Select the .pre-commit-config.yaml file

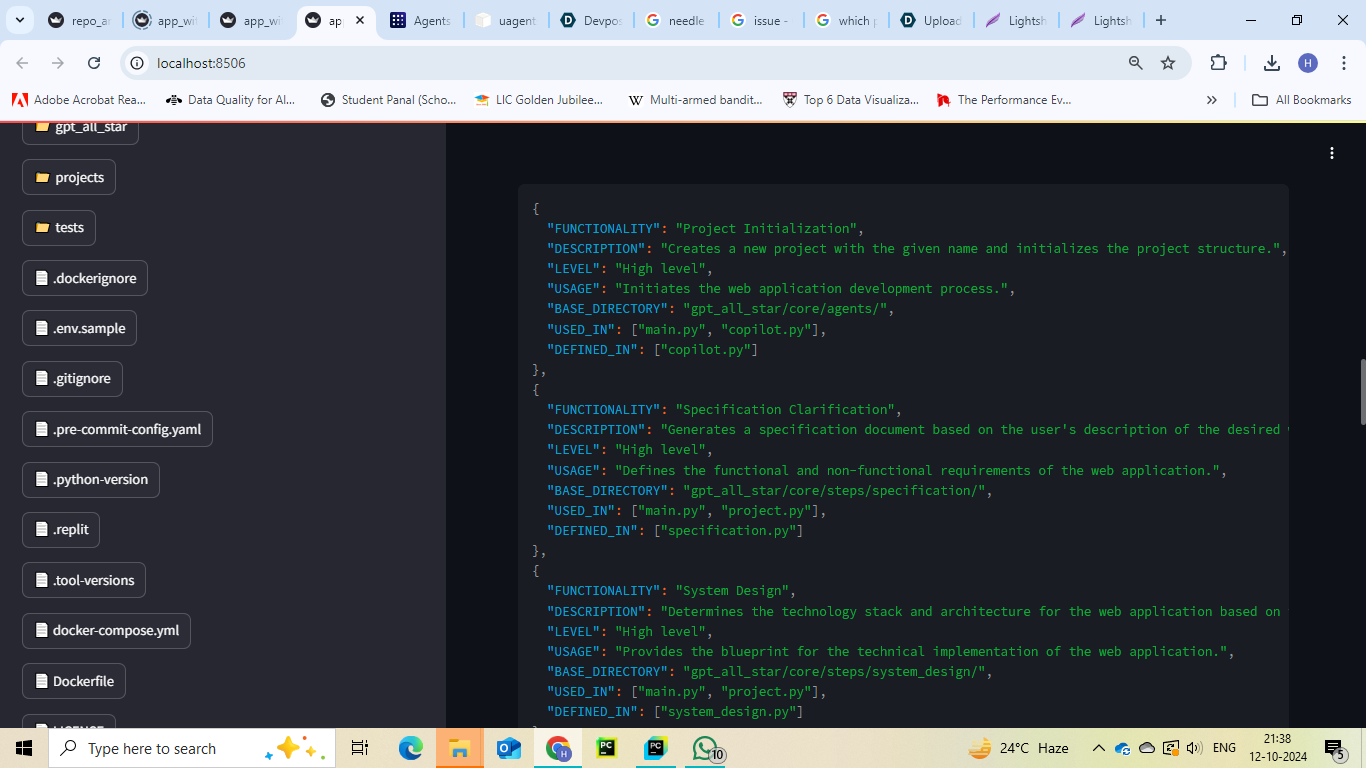pos(117,429)
